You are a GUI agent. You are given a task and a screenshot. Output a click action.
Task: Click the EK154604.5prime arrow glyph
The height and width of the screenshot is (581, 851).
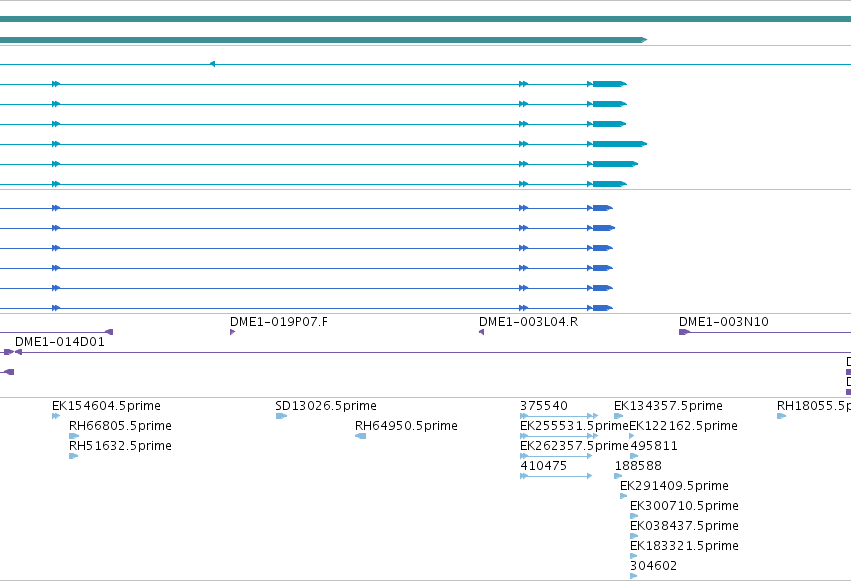coord(56,416)
